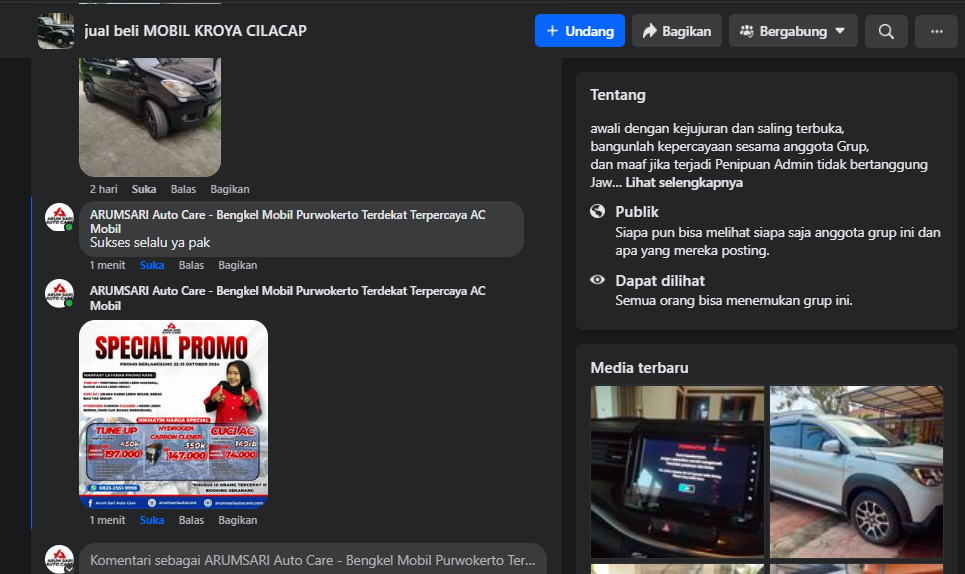Viewport: 965px width, 574px height.
Task: Toggle Suka under the Special Promo image
Action: coord(151,520)
